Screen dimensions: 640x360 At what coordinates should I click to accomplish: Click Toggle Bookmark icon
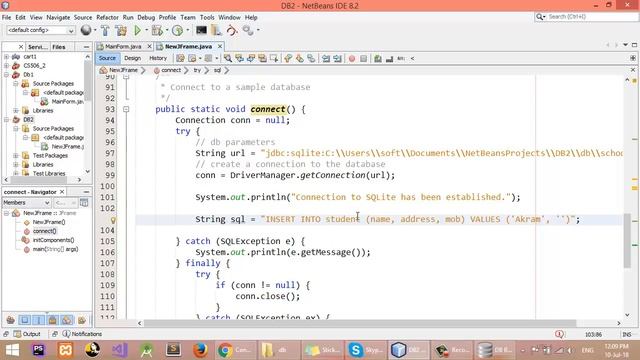pos(311,58)
